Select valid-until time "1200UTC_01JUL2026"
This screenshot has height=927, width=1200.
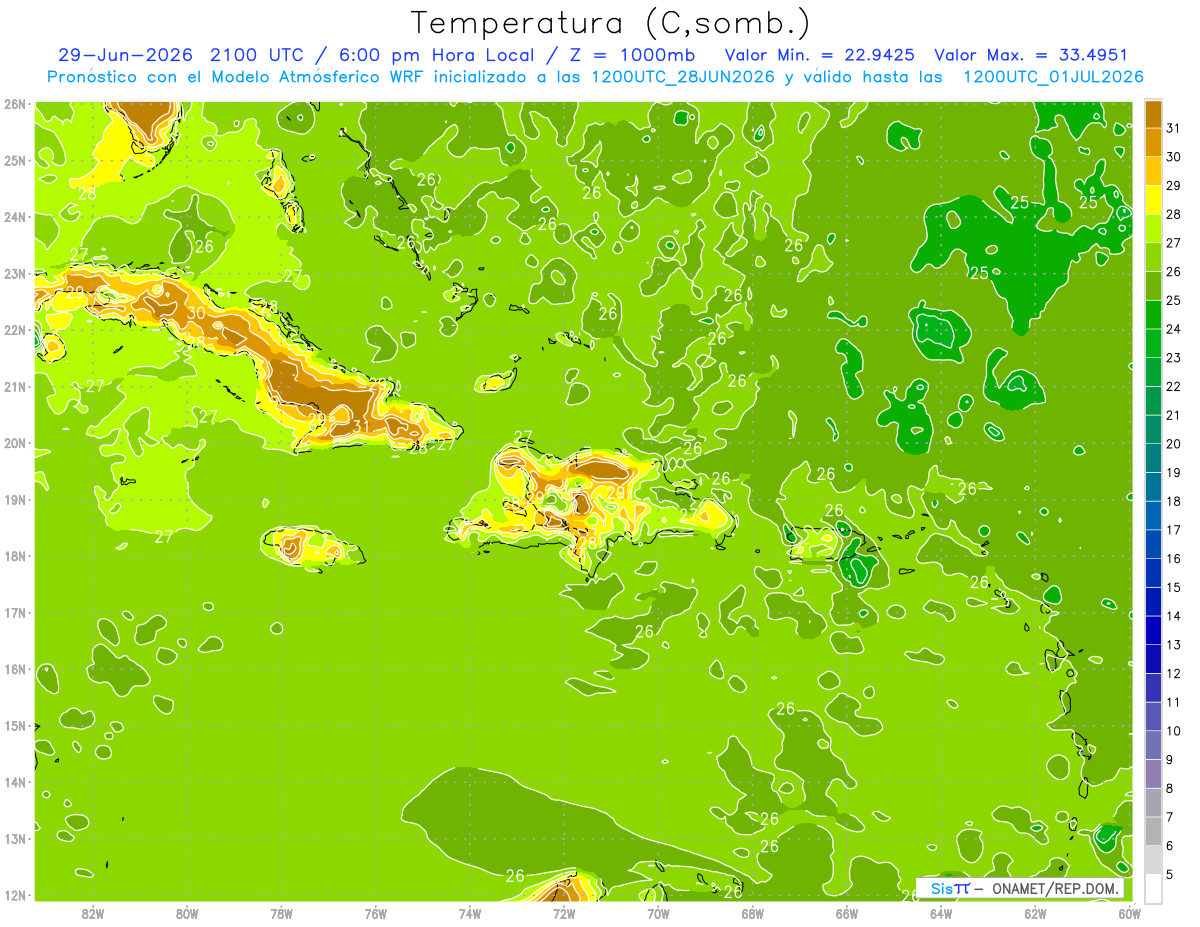[1053, 77]
